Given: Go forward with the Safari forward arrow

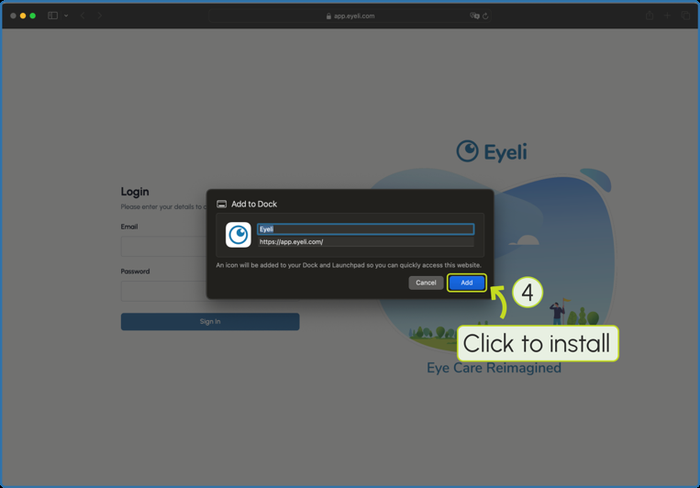Looking at the screenshot, I should pyautogui.click(x=100, y=16).
